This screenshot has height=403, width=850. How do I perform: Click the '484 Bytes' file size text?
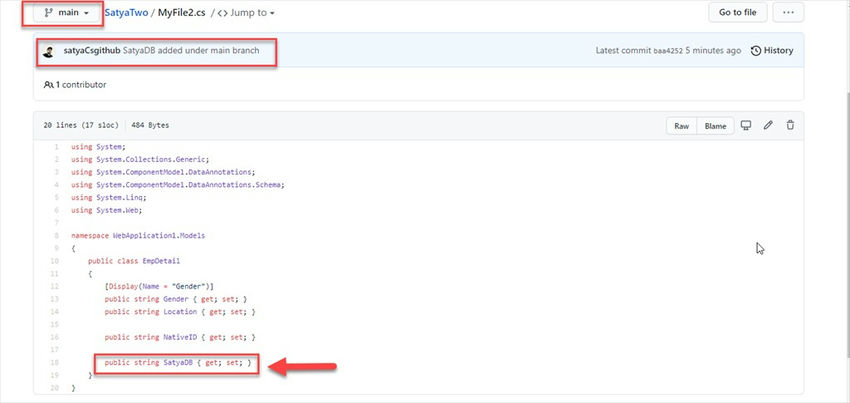[150, 125]
